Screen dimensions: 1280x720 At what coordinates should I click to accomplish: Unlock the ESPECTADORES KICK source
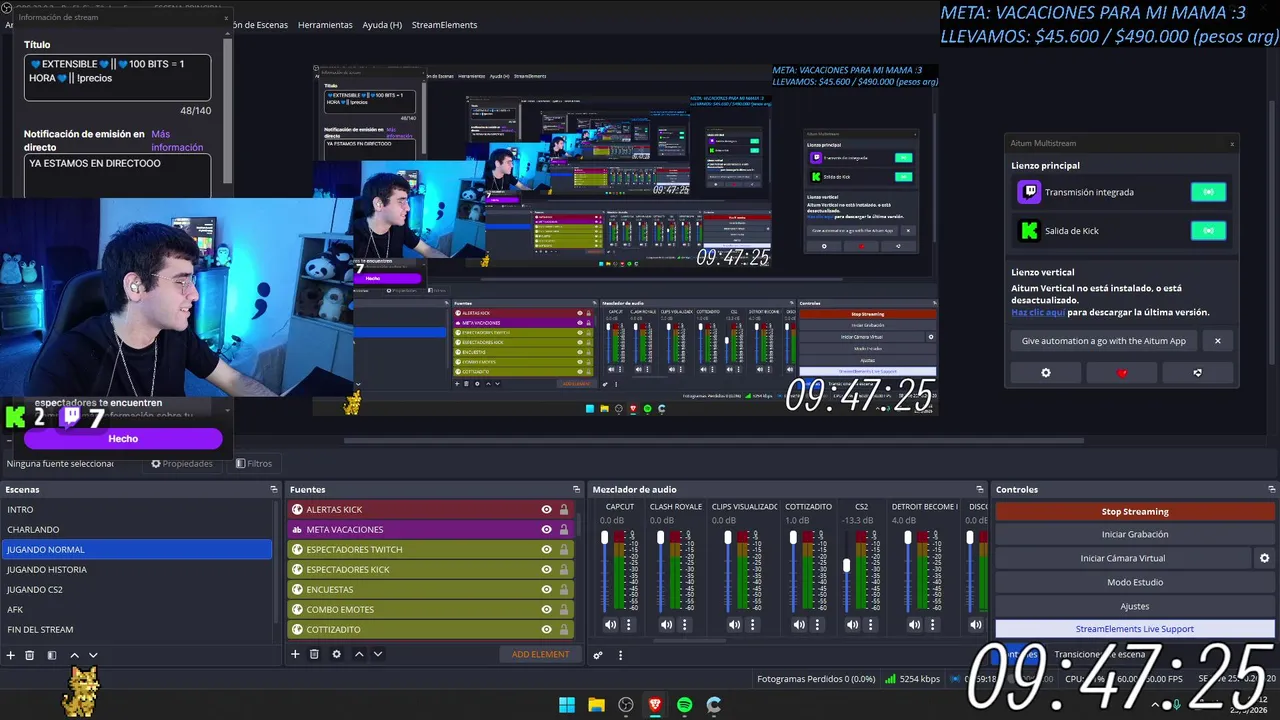[x=564, y=569]
